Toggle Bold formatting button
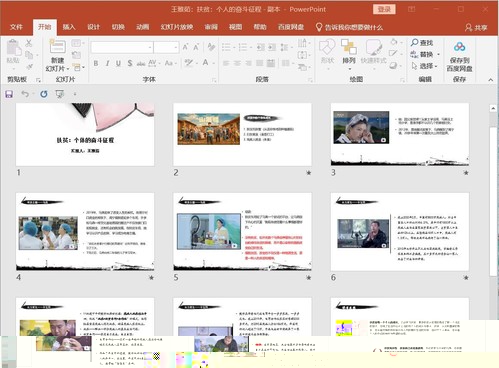 (96, 63)
